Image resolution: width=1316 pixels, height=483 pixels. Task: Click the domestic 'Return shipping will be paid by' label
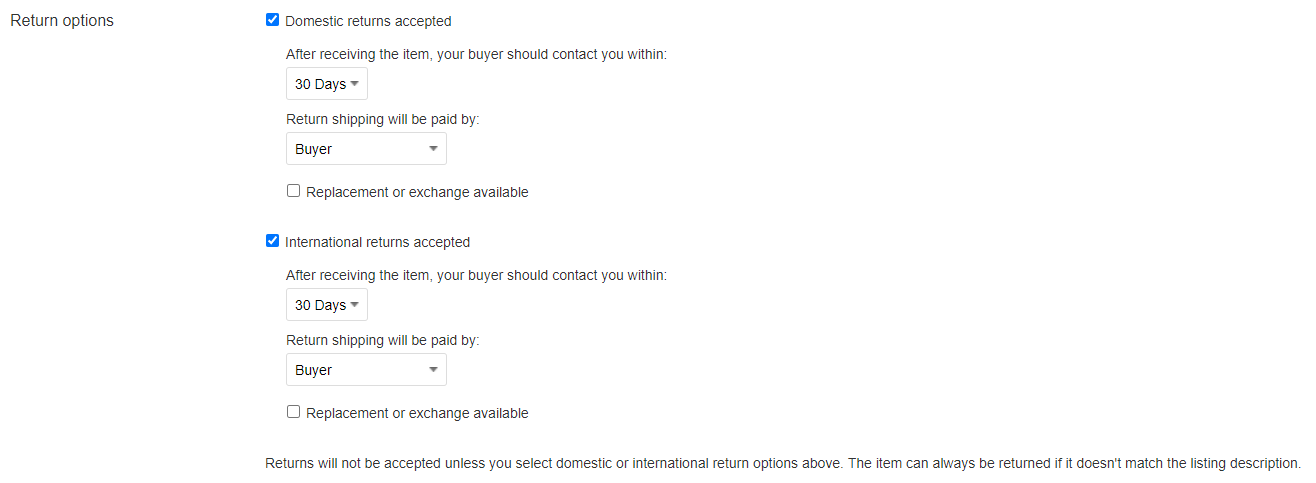coord(383,119)
